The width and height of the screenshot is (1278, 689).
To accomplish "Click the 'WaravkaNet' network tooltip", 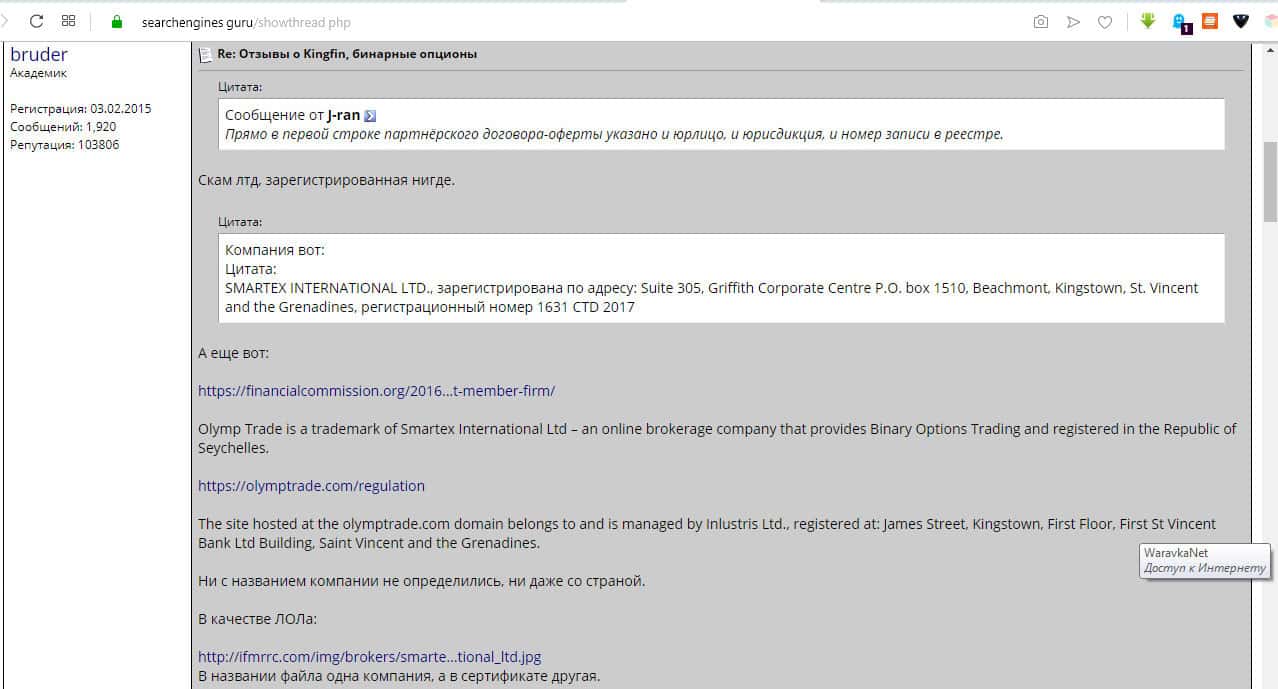I will [1205, 560].
